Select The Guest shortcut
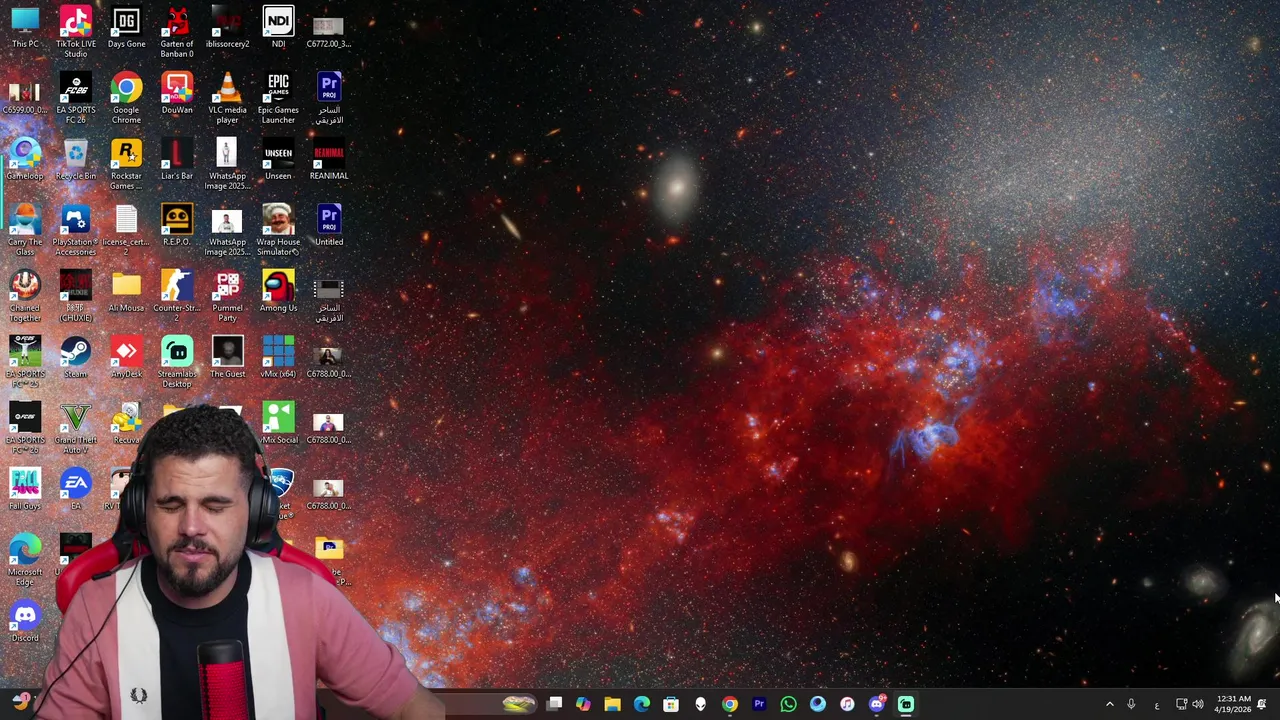The image size is (1280, 720). pos(228,357)
